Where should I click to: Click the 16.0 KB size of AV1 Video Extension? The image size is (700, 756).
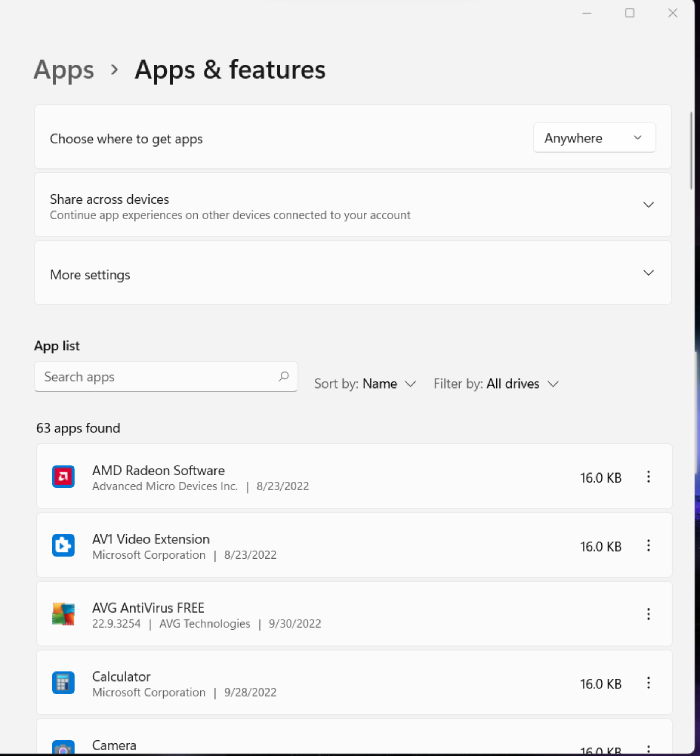[601, 546]
